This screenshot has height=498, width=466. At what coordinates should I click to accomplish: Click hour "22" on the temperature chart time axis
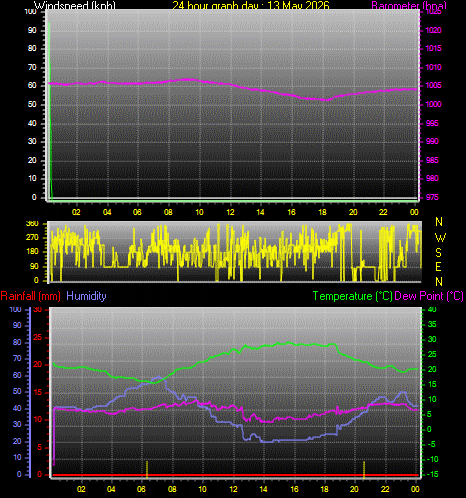[385, 489]
